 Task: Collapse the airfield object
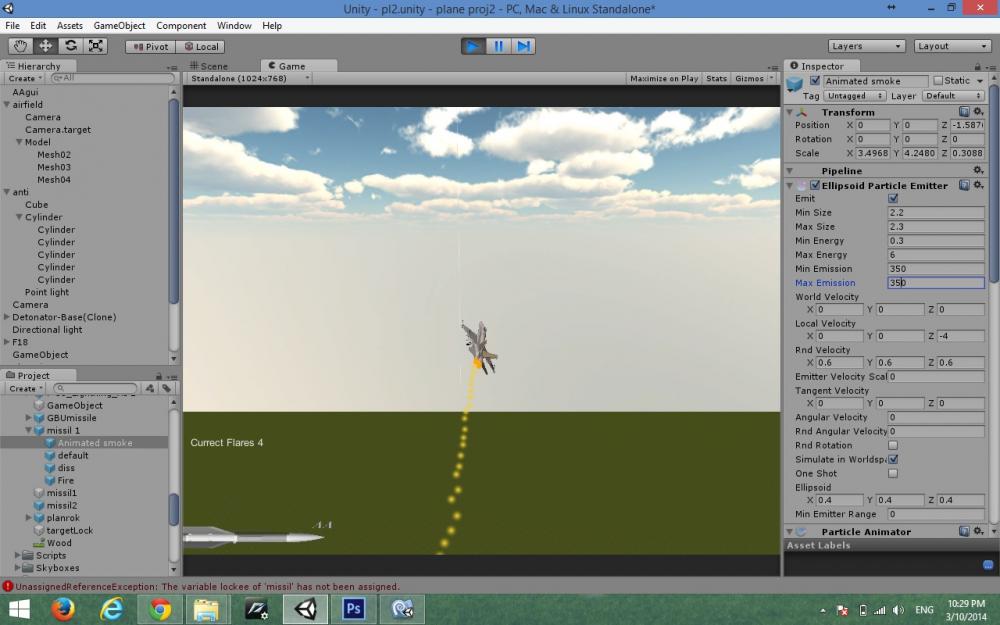click(7, 105)
